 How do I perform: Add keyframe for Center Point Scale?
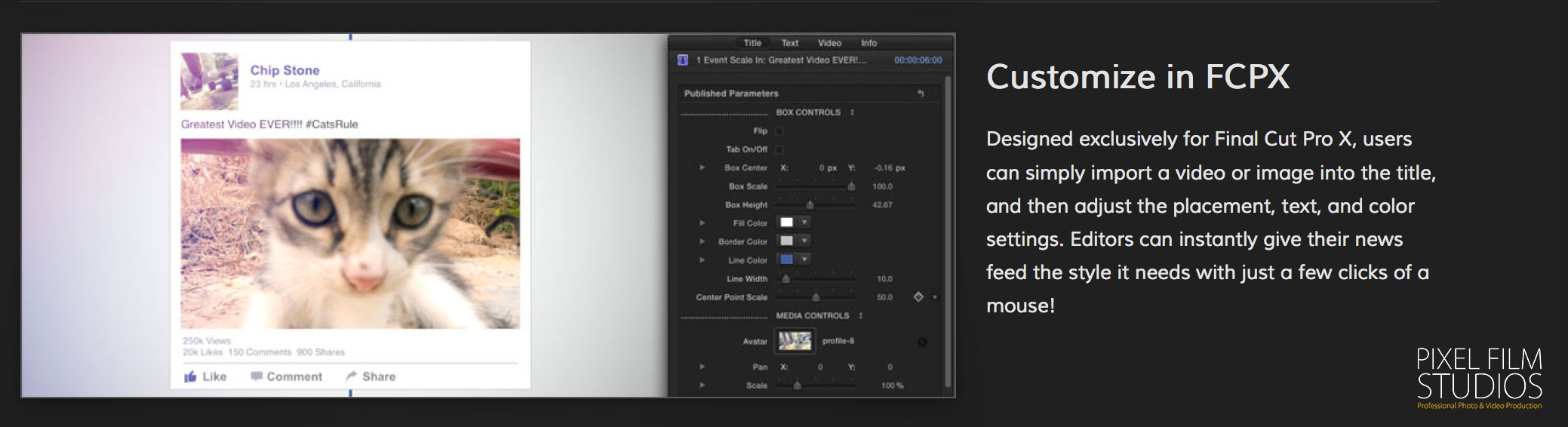918,297
